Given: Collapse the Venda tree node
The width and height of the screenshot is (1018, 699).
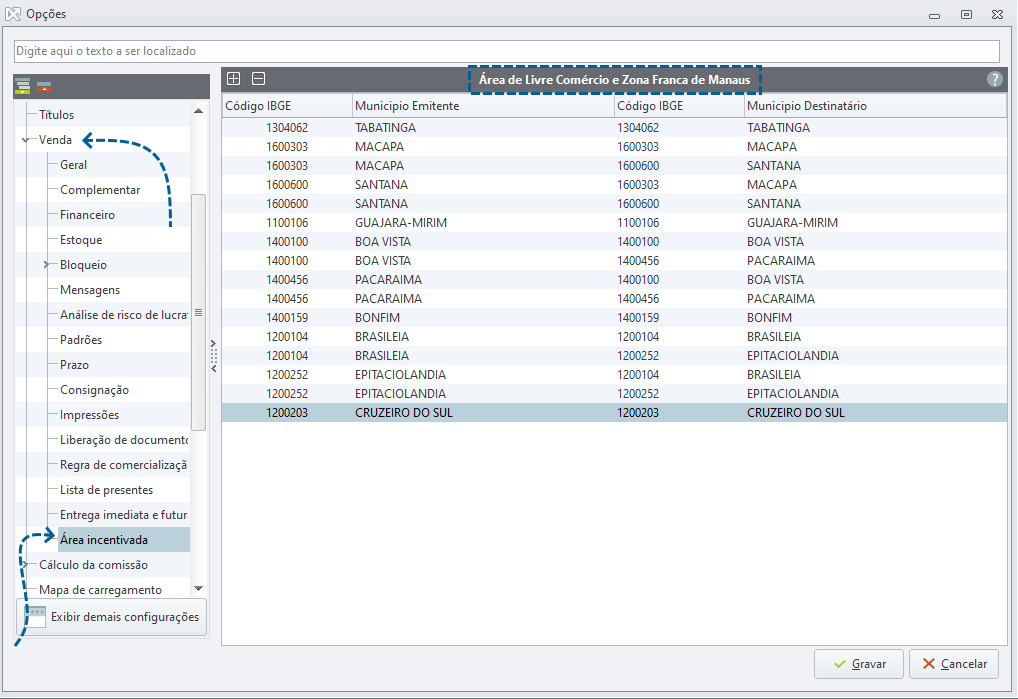Looking at the screenshot, I should (25, 140).
